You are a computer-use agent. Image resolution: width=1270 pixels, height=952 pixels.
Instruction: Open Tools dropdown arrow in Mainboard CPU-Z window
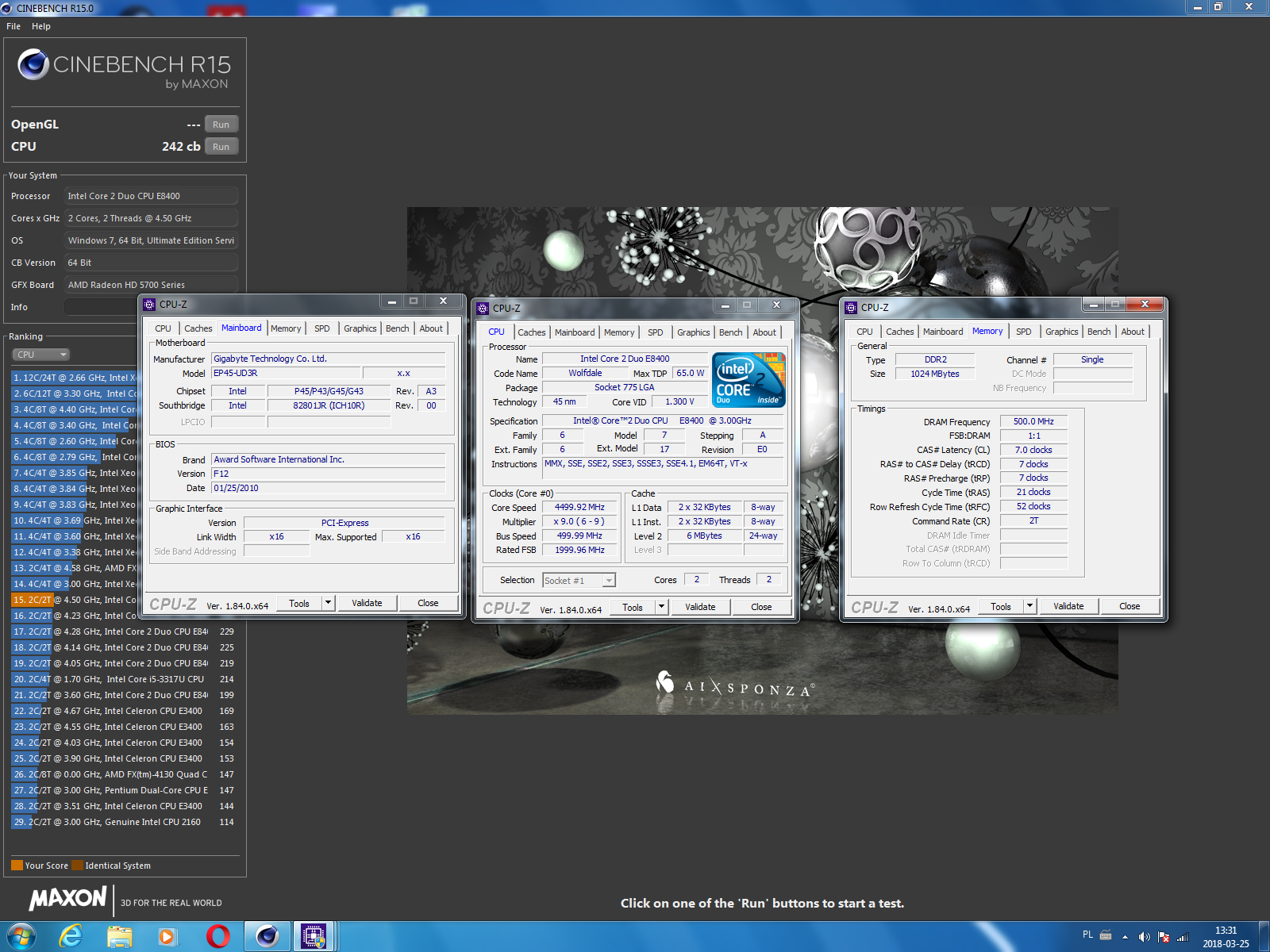click(328, 603)
